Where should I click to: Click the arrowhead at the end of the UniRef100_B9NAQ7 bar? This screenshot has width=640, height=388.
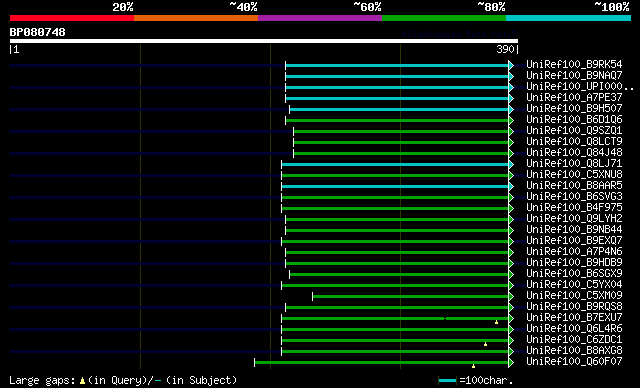(511, 76)
